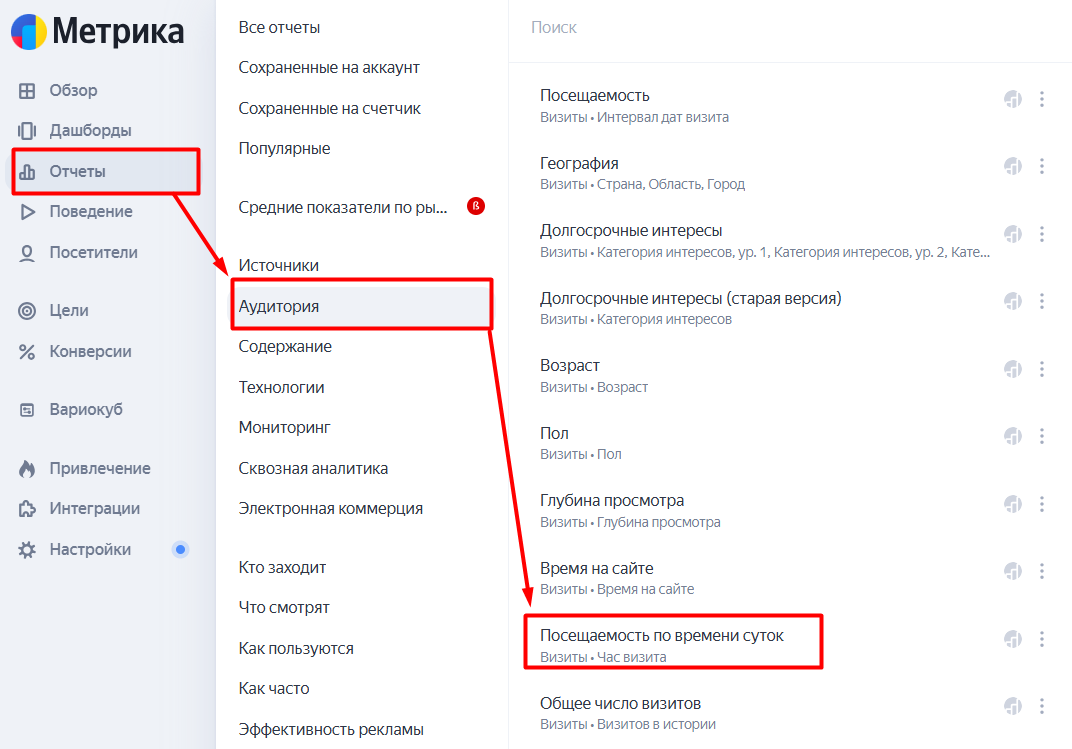The height and width of the screenshot is (749, 1072).
Task: Click the Дашборды icon in sidebar
Action: (x=28, y=131)
